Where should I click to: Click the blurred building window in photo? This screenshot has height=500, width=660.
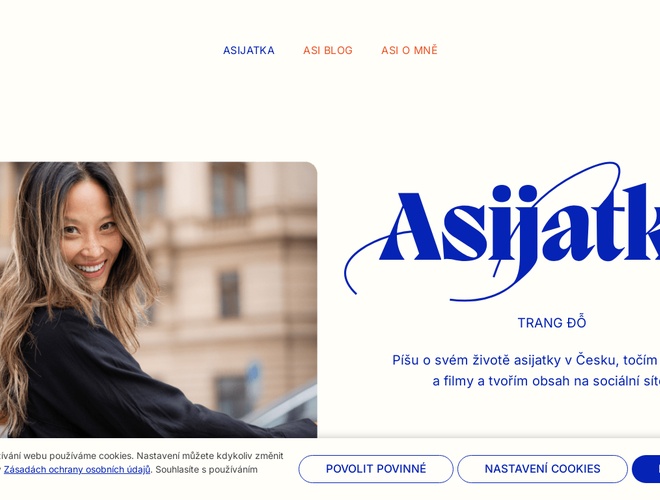[229, 295]
